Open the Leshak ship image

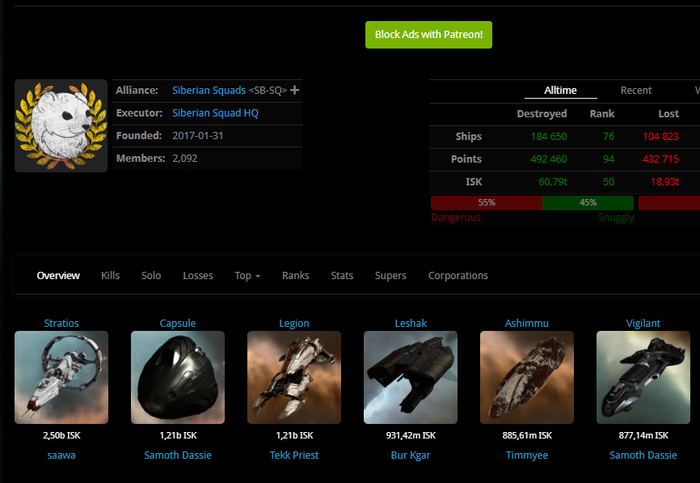point(410,378)
